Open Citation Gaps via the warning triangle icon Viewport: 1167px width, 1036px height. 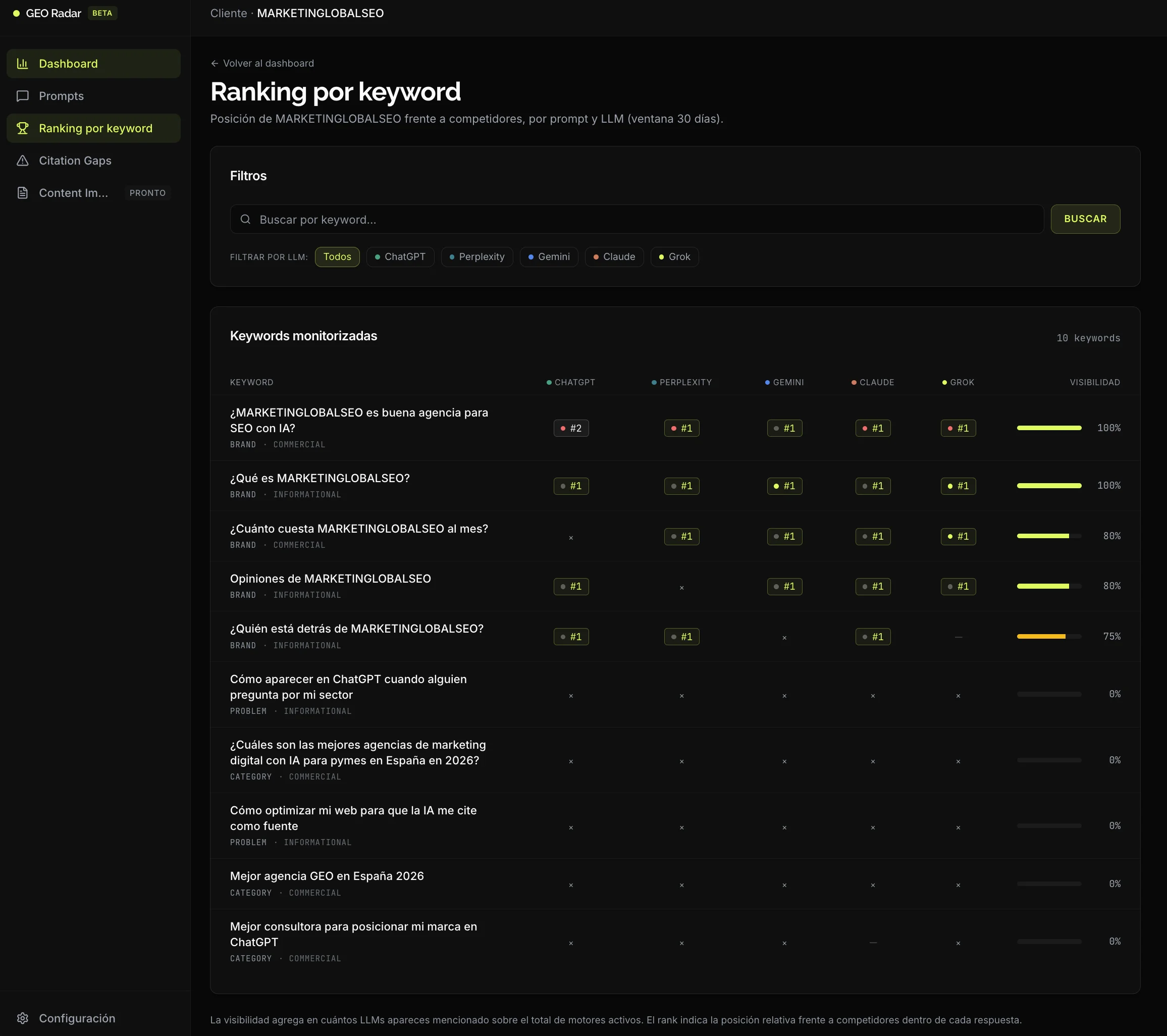[x=22, y=161]
